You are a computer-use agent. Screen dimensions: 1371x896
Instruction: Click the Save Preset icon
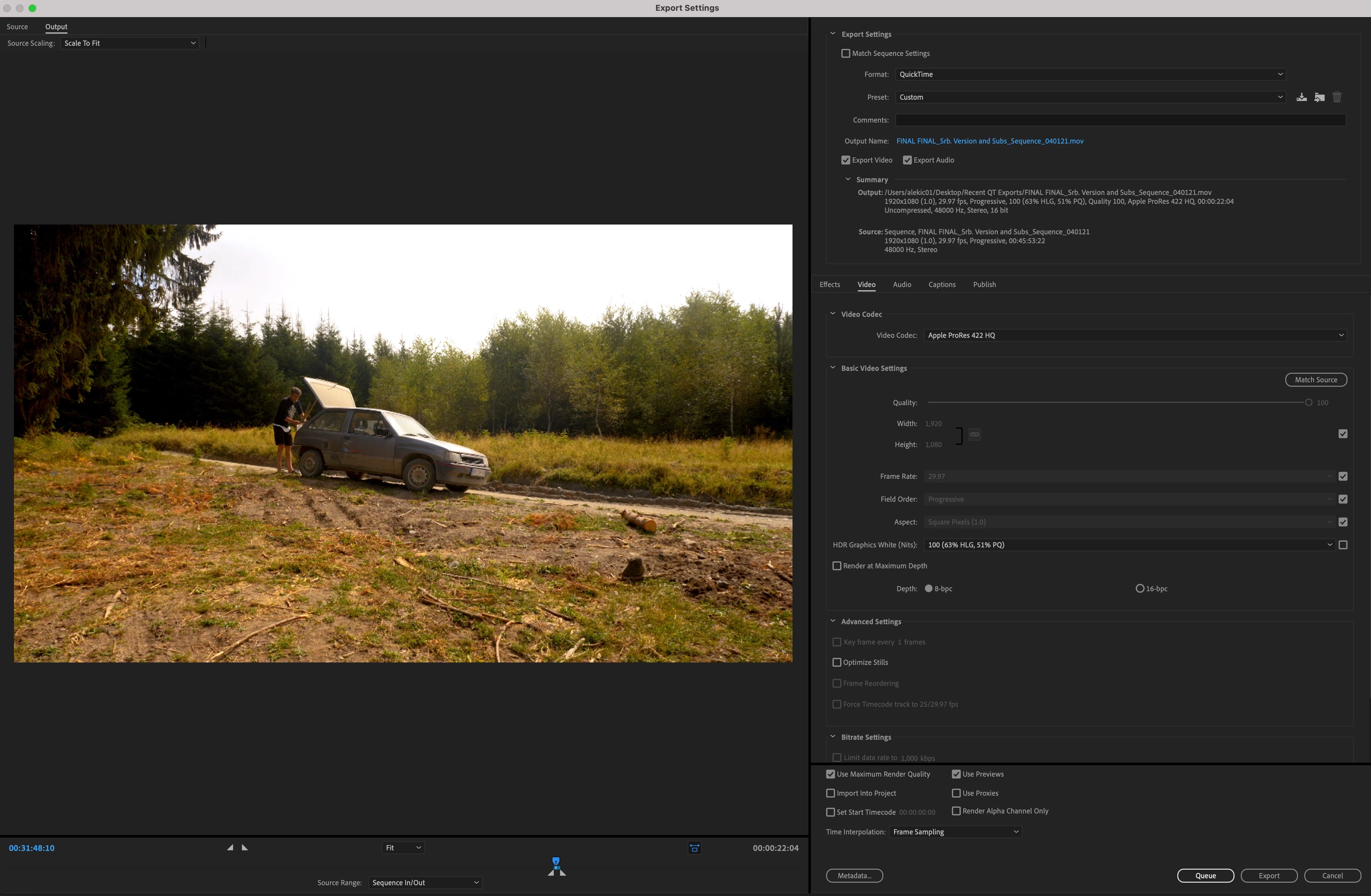(x=1301, y=97)
